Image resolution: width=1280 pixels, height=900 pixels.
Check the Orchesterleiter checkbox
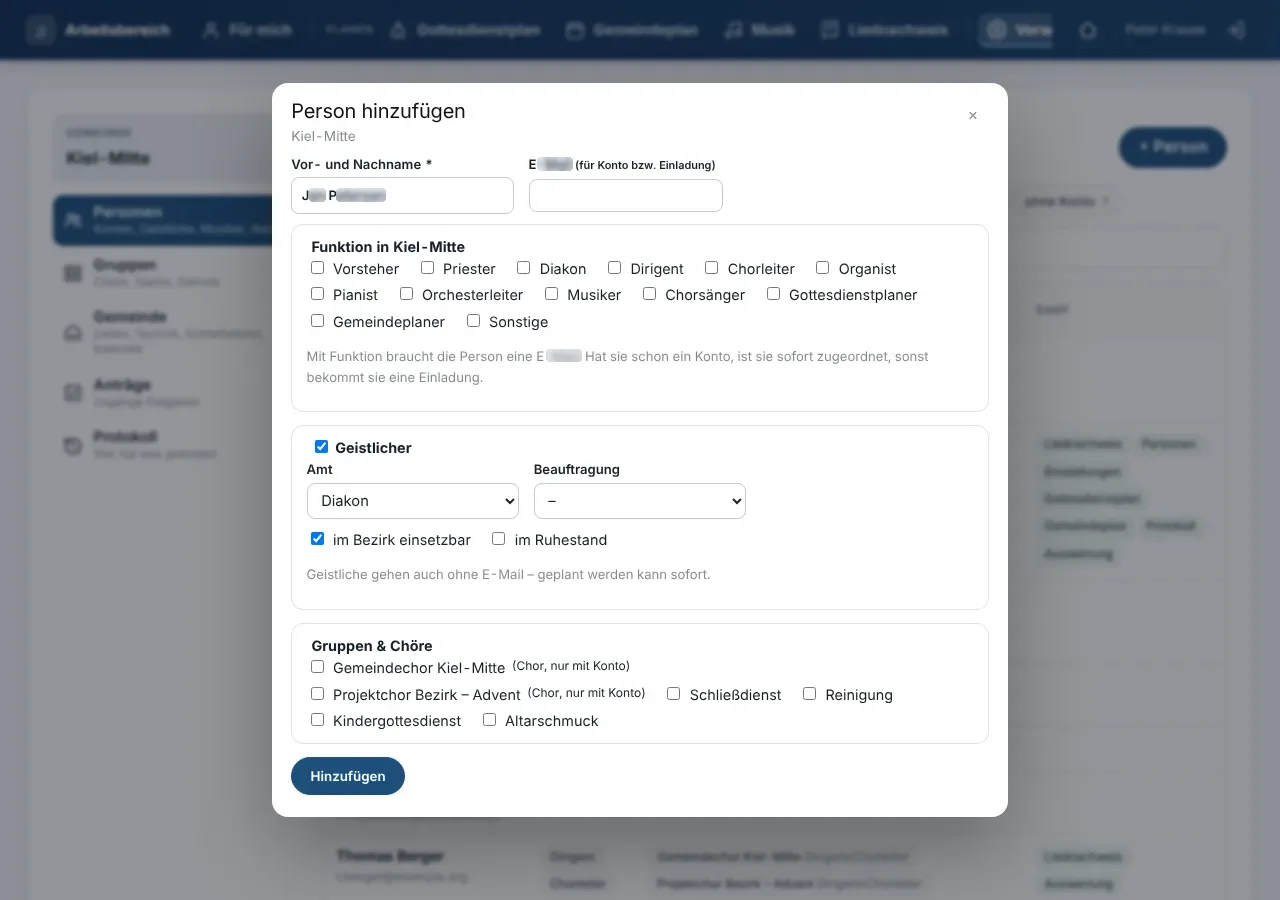click(x=406, y=294)
